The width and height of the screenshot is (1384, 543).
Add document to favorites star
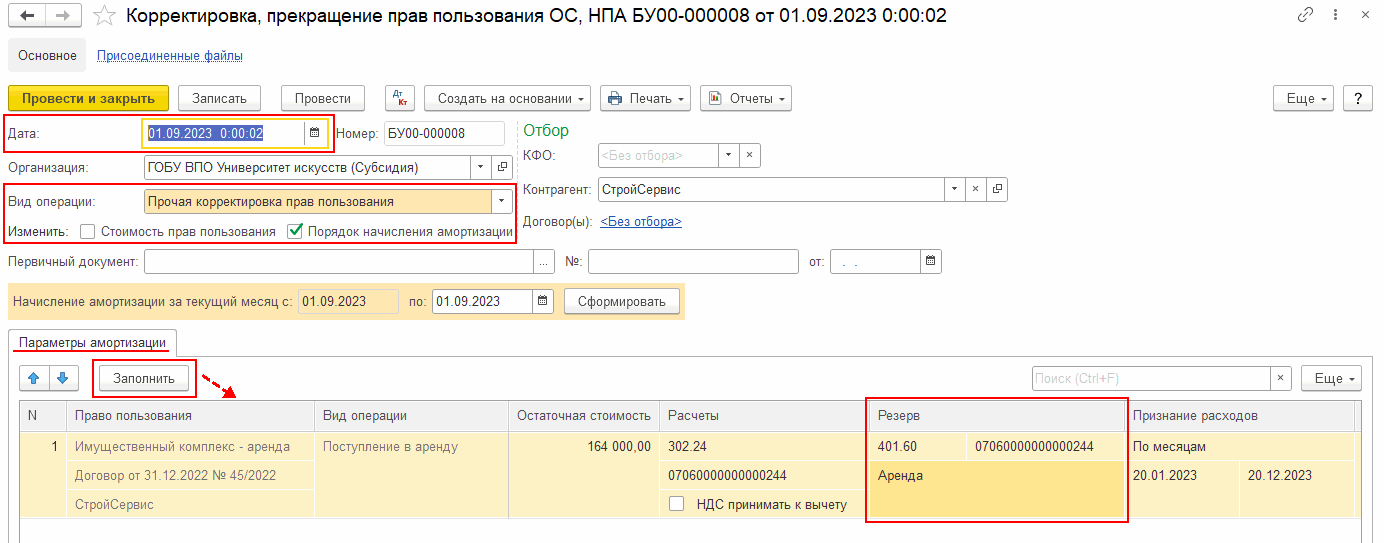[x=104, y=16]
